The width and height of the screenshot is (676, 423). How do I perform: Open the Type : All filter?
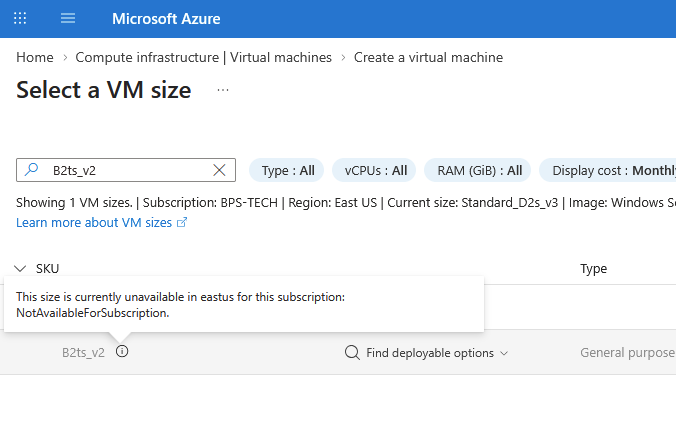(x=287, y=170)
